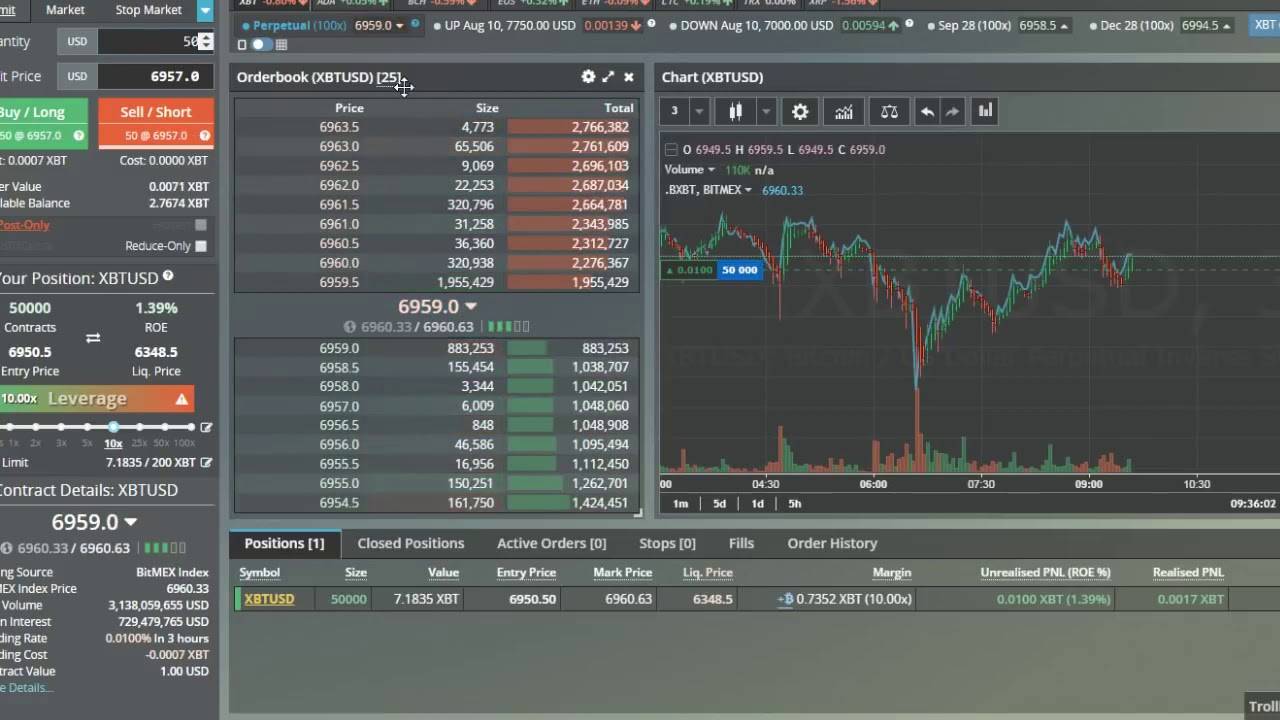Expand the Orderbook panel to fullscreen
This screenshot has height=720, width=1280.
(608, 77)
